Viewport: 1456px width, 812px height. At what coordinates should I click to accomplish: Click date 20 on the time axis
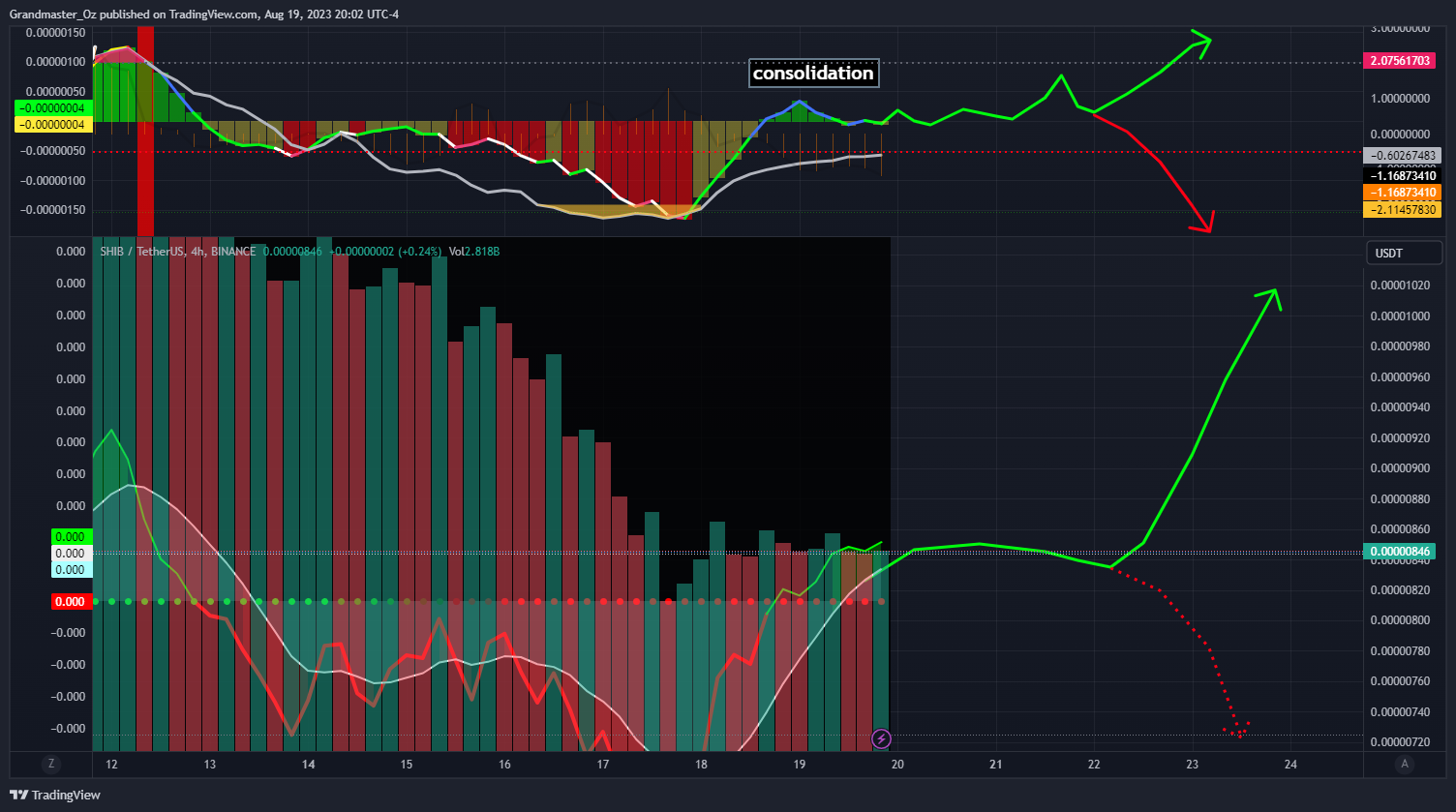point(897,765)
